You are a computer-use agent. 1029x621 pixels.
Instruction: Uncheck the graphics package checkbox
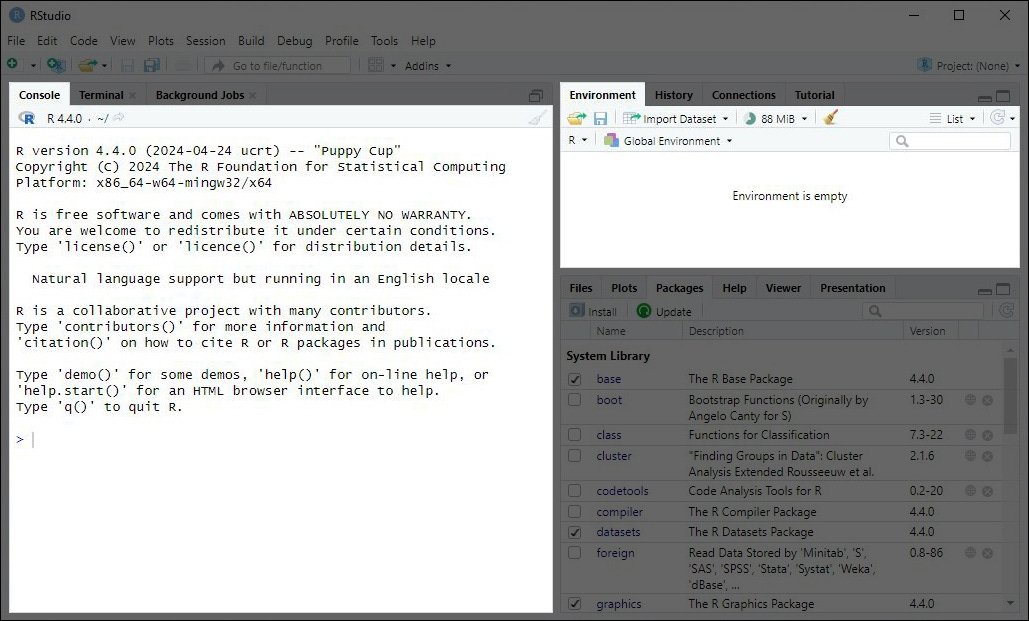tap(575, 603)
